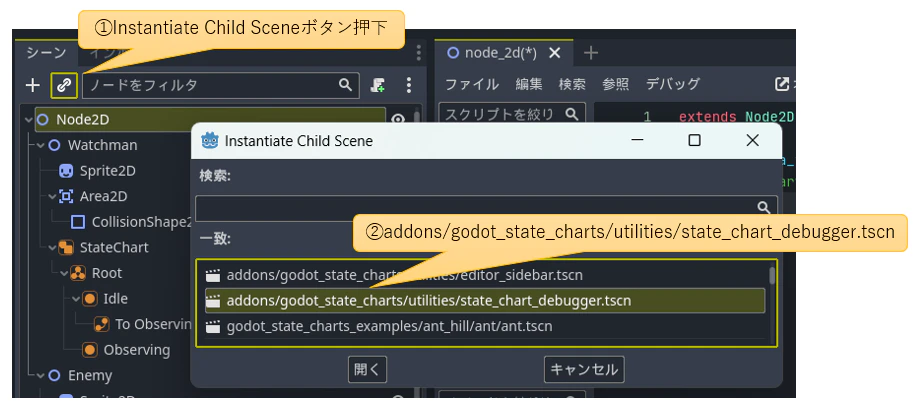The height and width of the screenshot is (401, 916).
Task: Click the Watchman node circle icon
Action: coord(54,145)
